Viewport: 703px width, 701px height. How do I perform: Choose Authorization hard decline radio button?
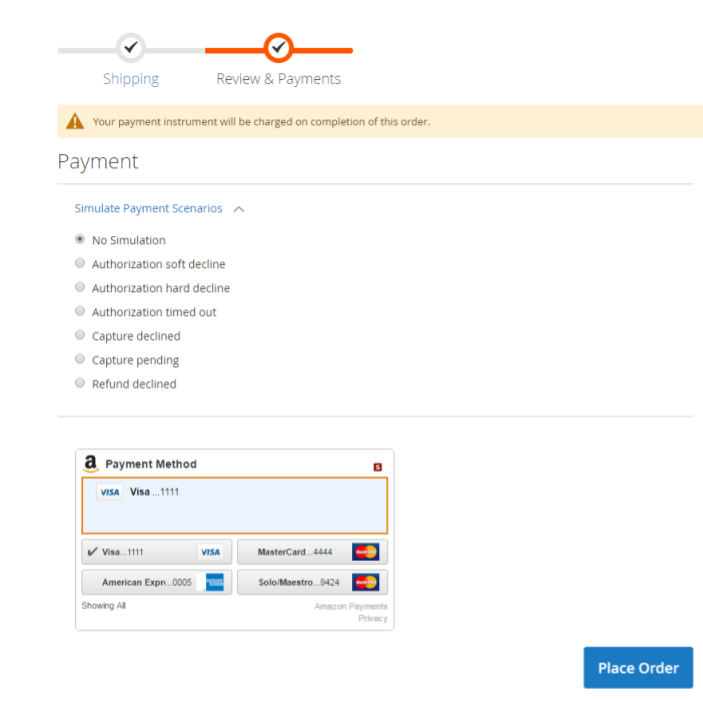click(x=80, y=286)
